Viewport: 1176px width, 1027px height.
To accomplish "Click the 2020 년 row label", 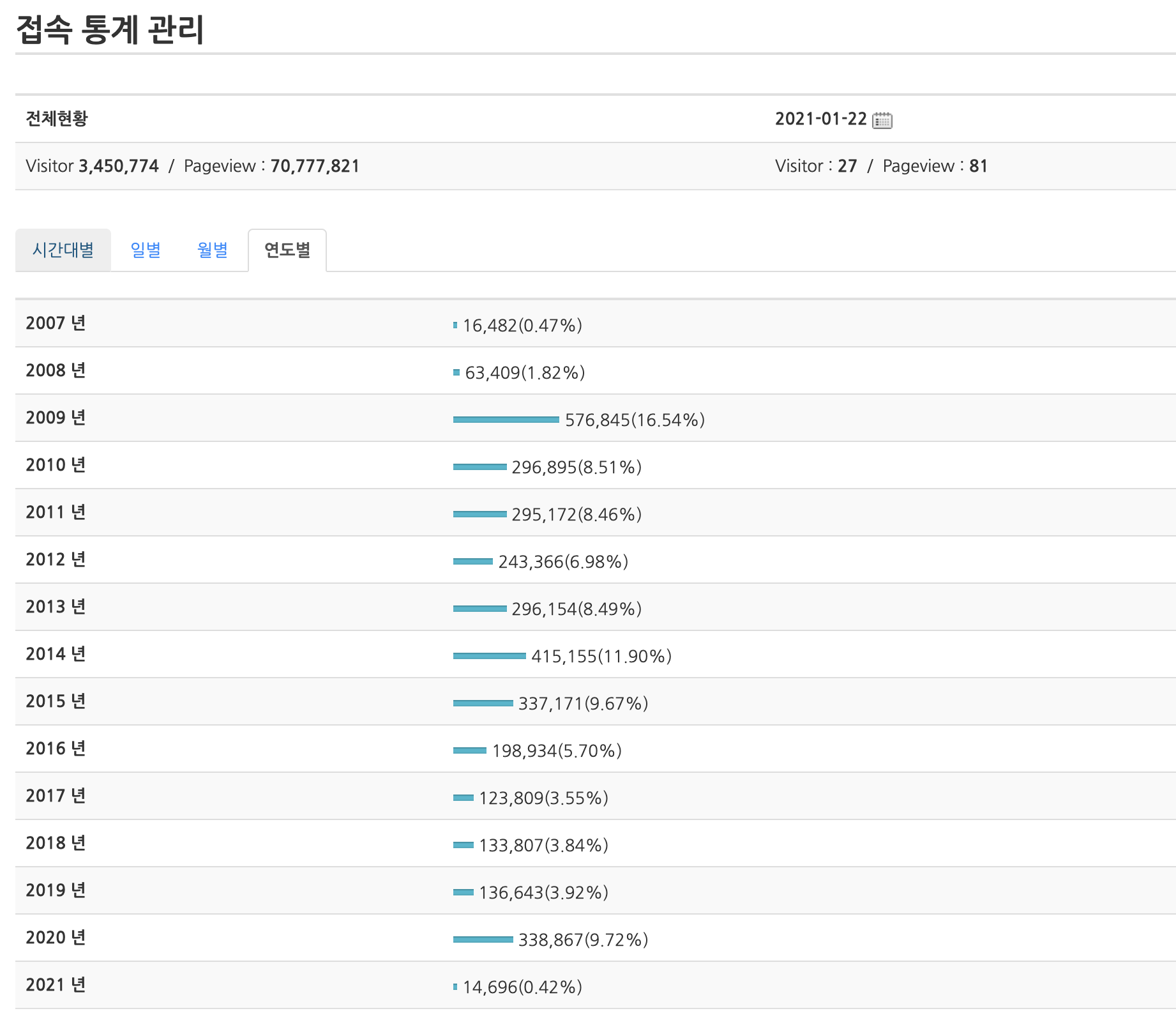I will tap(56, 938).
